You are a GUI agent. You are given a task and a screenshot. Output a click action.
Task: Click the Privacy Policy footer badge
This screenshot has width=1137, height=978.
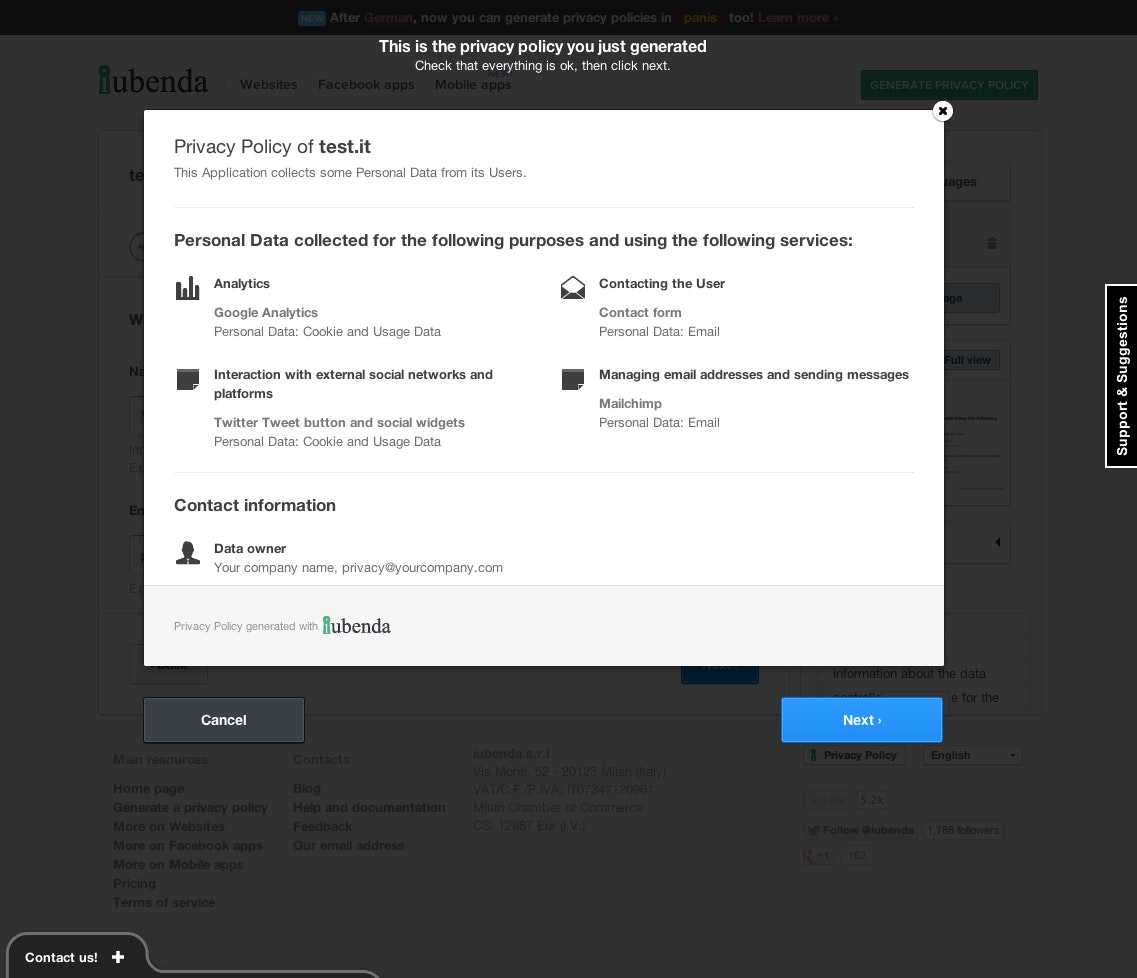(854, 755)
